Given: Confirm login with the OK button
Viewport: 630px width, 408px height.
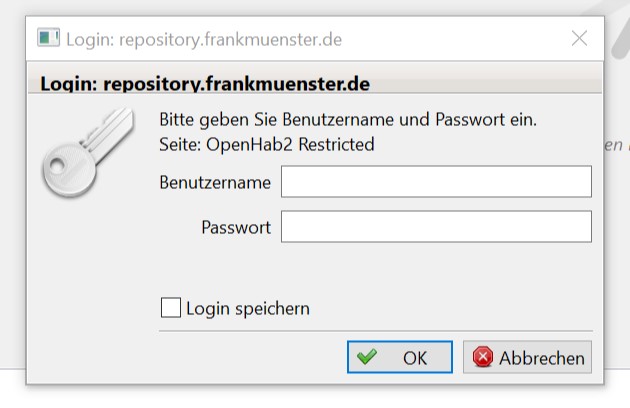Looking at the screenshot, I should point(400,357).
